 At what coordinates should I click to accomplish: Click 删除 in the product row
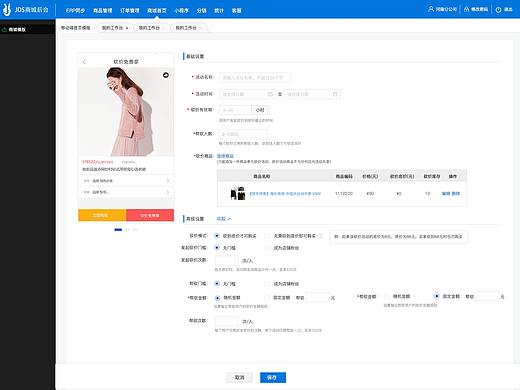click(456, 193)
